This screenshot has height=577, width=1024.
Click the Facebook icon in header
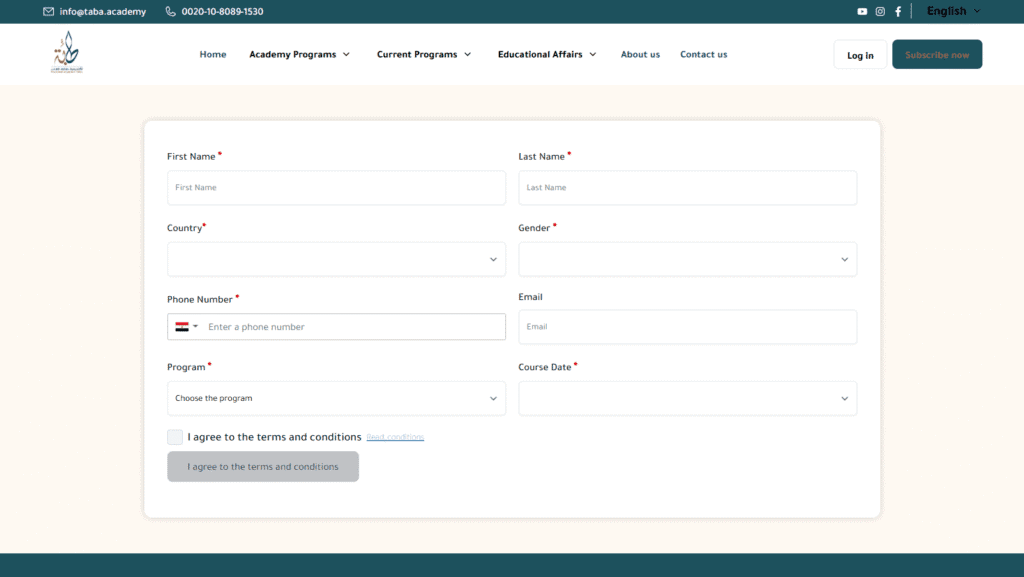[897, 12]
